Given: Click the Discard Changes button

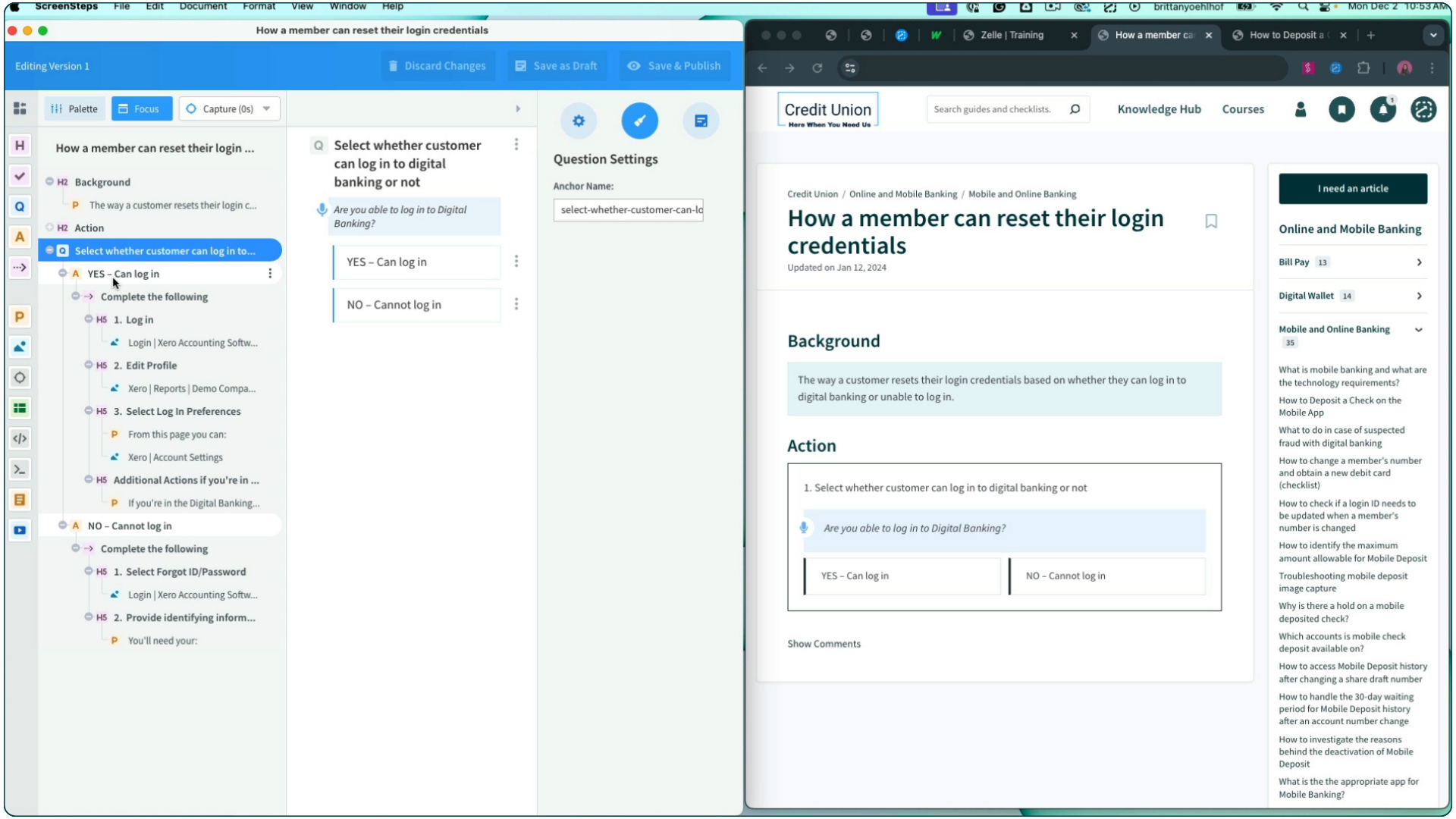Looking at the screenshot, I should [x=438, y=66].
